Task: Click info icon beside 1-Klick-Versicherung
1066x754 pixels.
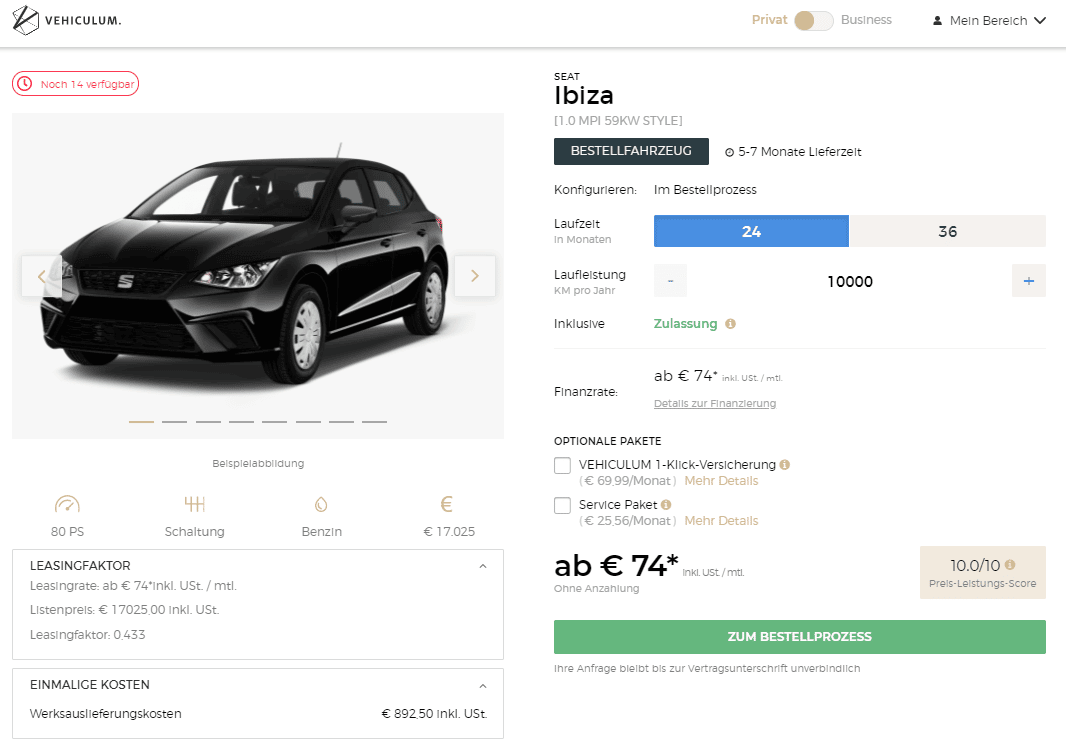Action: [x=785, y=465]
